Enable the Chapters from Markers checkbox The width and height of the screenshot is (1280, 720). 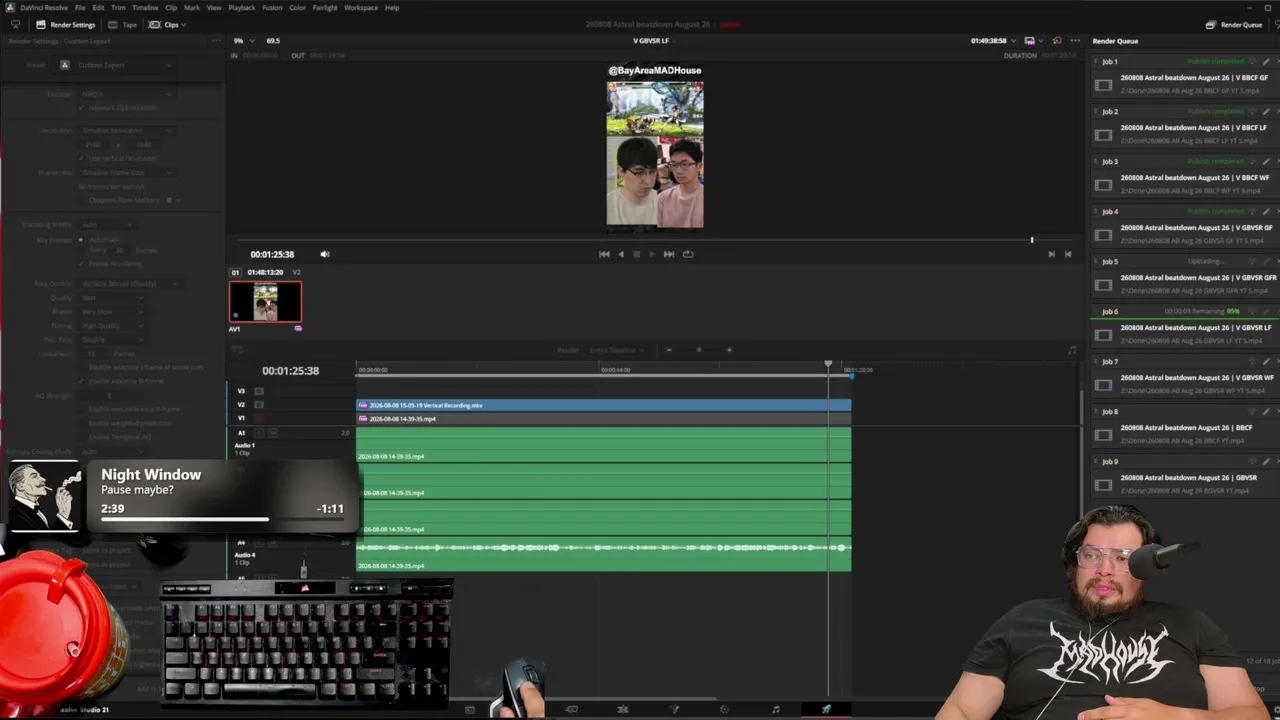(81, 200)
